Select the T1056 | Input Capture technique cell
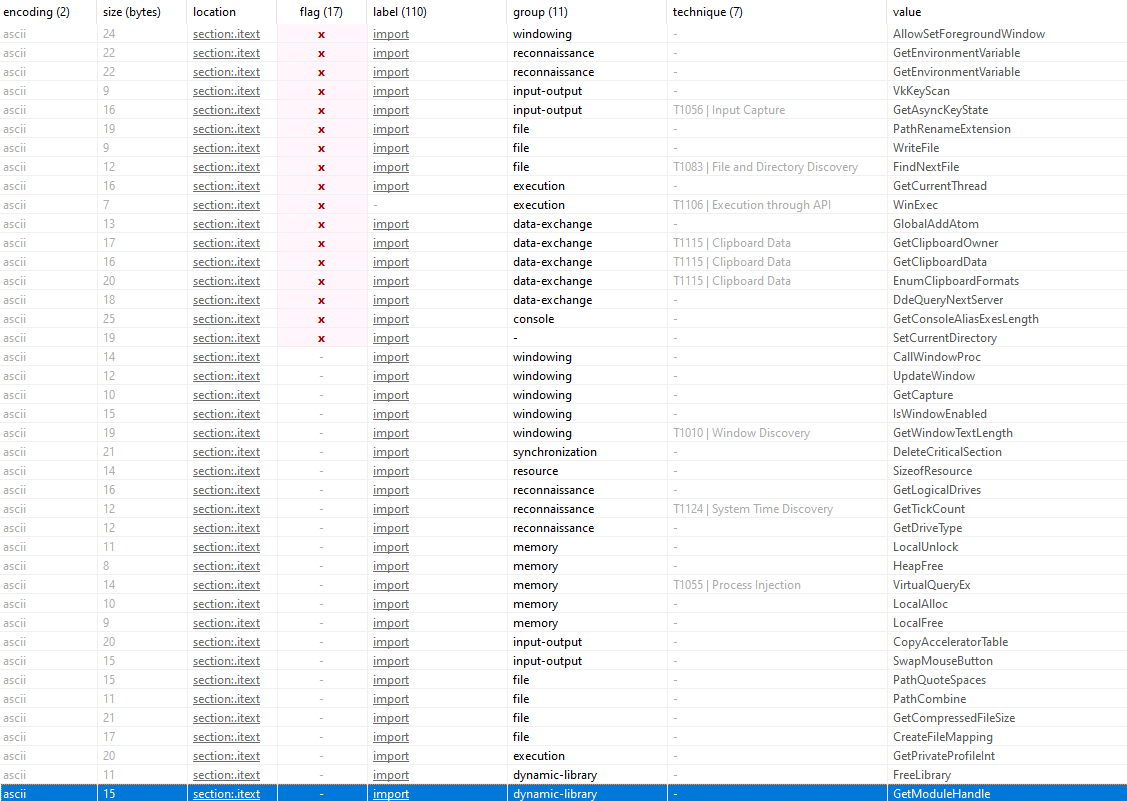 729,110
